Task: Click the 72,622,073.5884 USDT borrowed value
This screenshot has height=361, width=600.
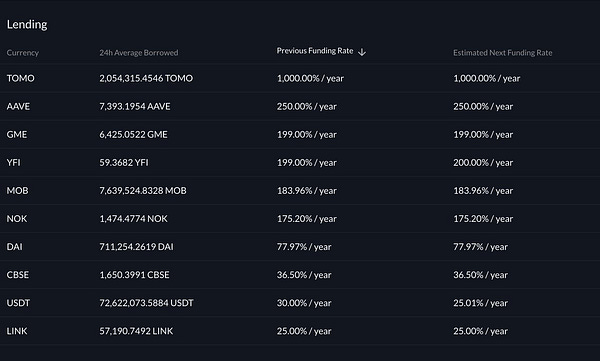Action: [x=146, y=303]
